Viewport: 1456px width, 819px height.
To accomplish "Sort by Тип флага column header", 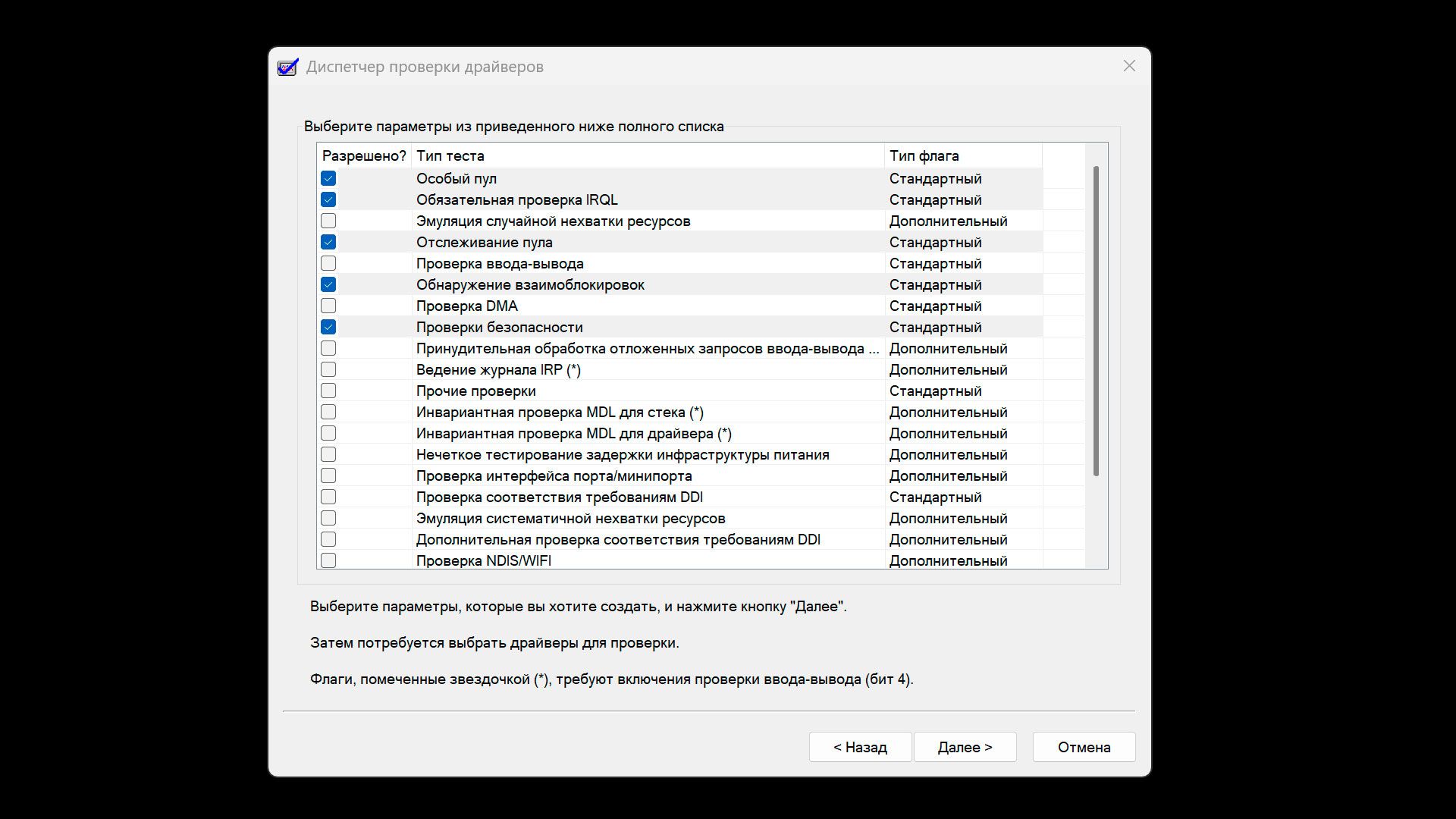I will (963, 155).
